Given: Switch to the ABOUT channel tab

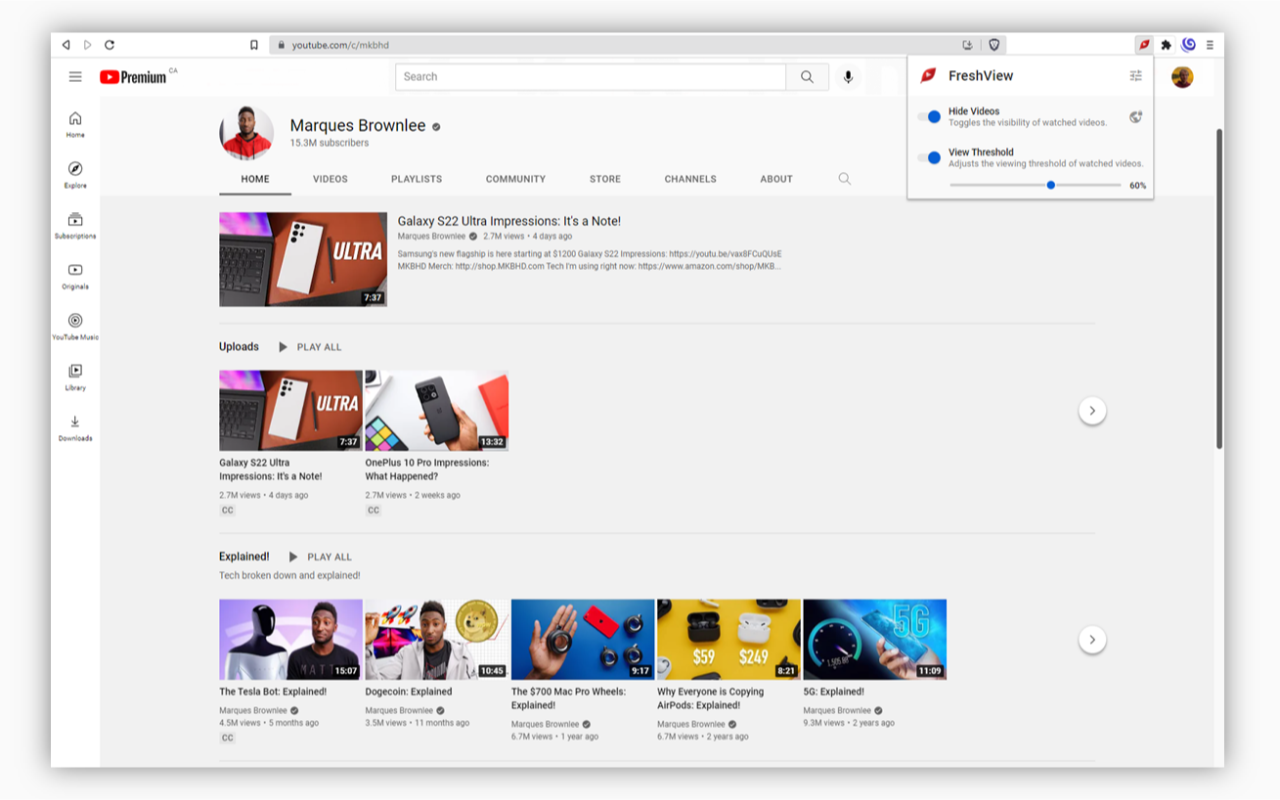Looking at the screenshot, I should click(776, 179).
